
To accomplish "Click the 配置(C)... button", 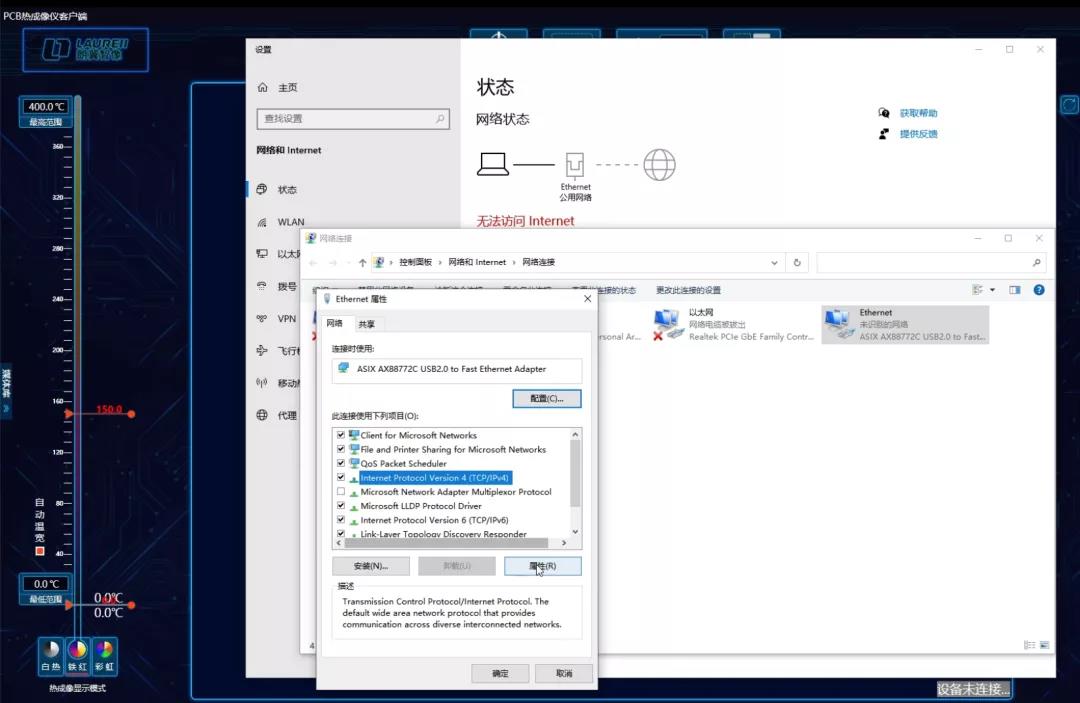I will (x=547, y=399).
